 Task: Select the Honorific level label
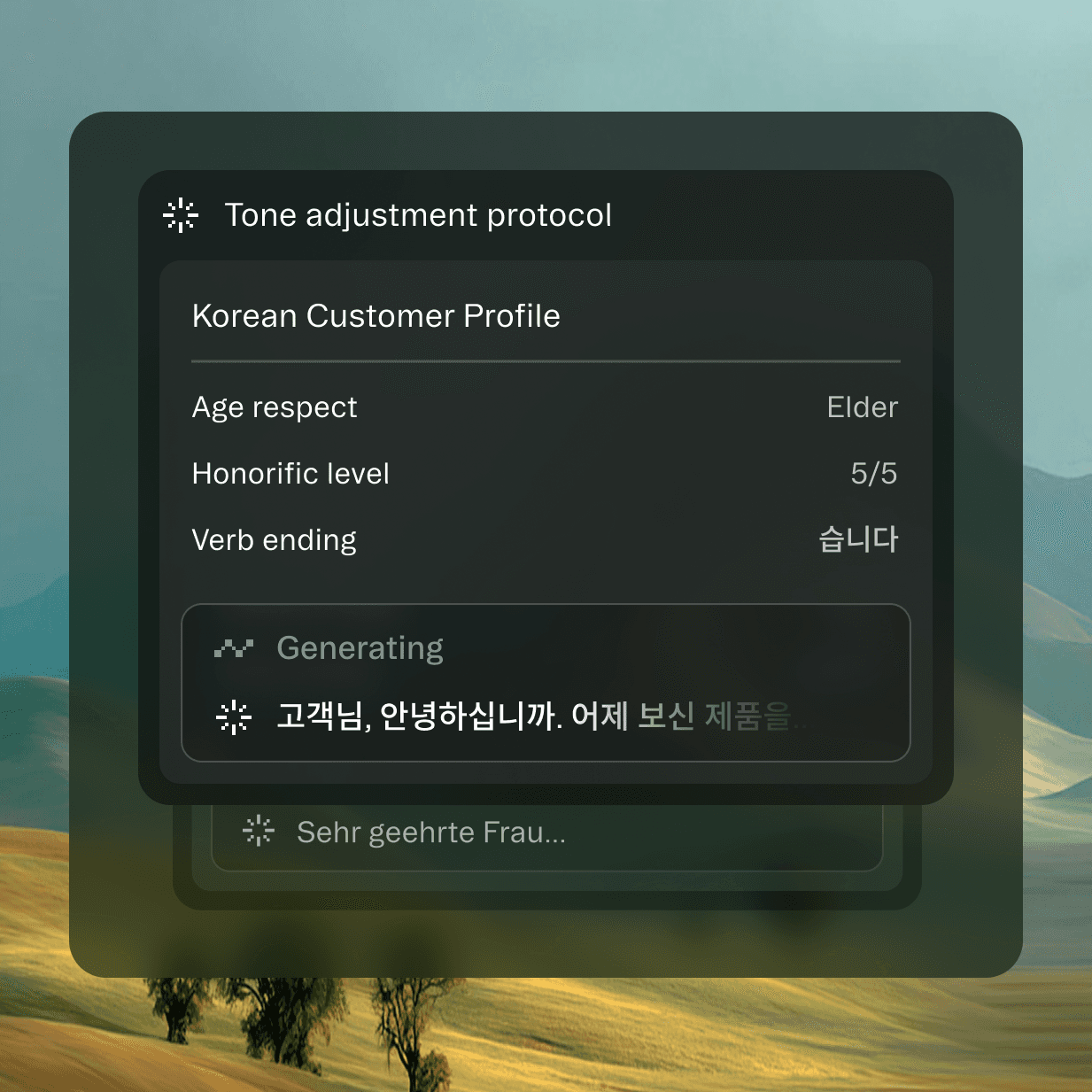pyautogui.click(x=290, y=474)
